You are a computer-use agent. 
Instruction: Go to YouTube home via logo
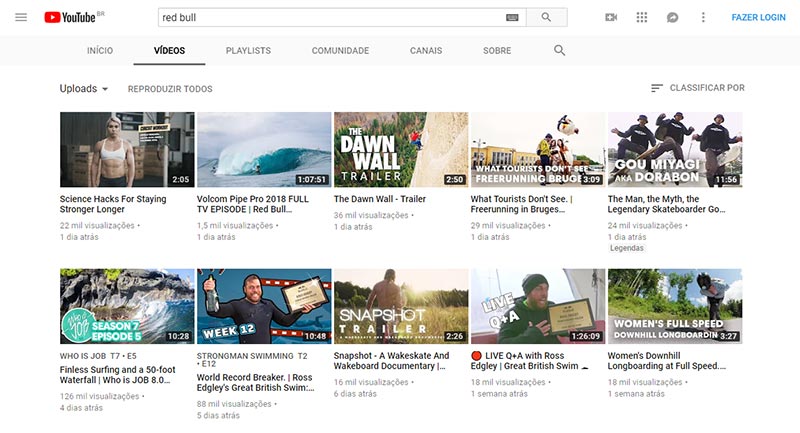click(70, 17)
